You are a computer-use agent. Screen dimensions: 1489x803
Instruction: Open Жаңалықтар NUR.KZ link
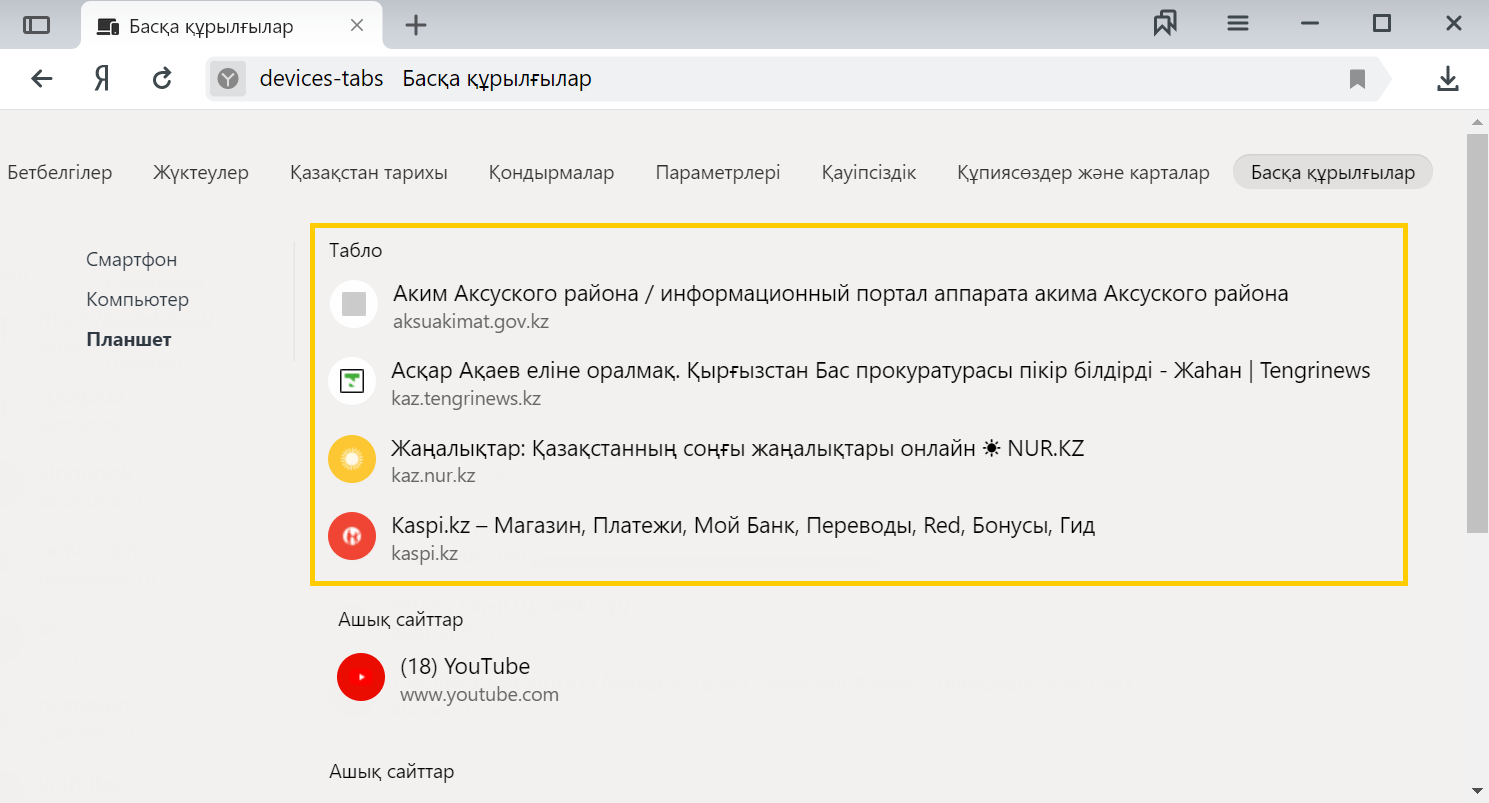point(738,448)
